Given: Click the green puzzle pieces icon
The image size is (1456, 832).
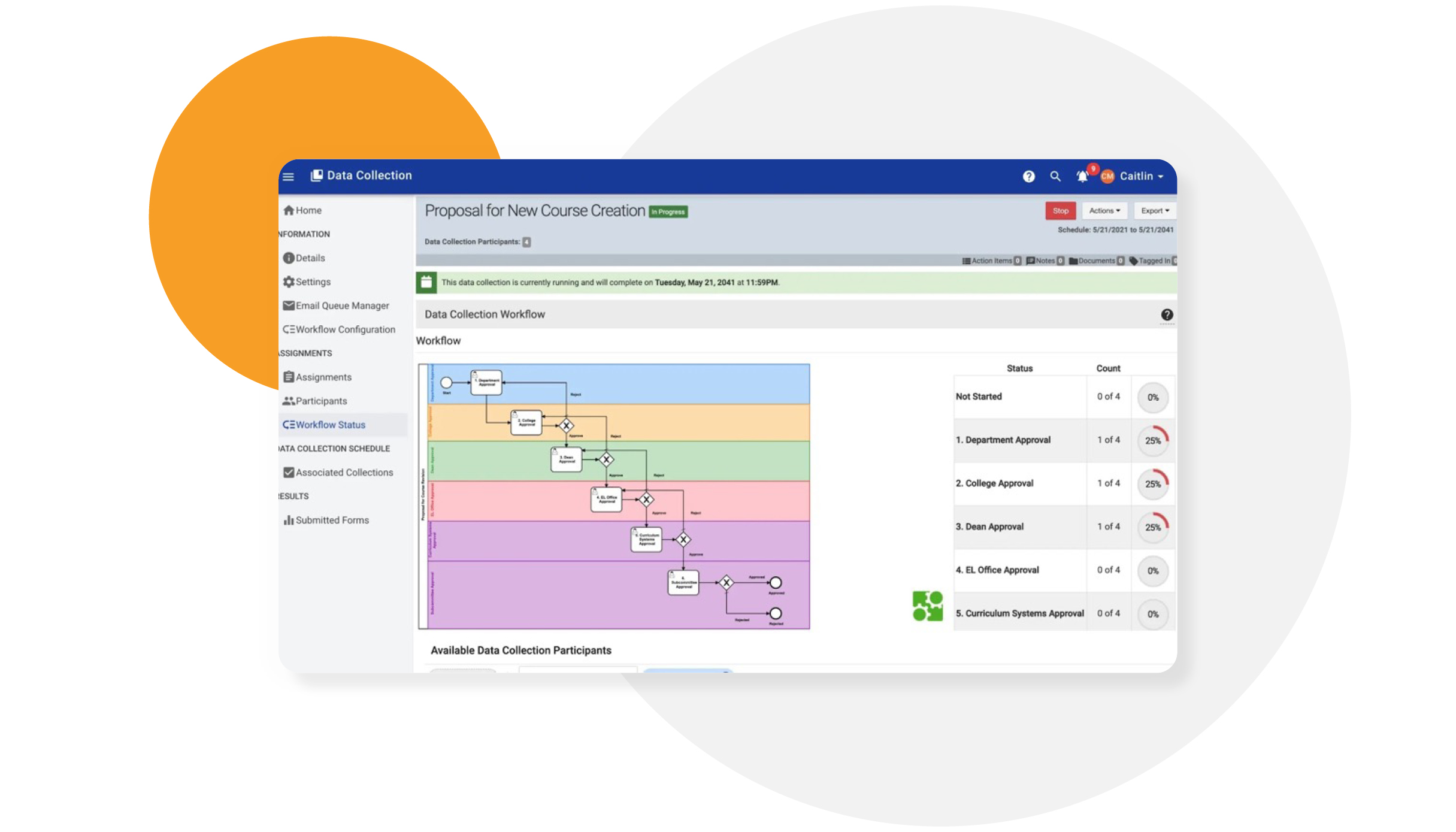Looking at the screenshot, I should click(928, 606).
